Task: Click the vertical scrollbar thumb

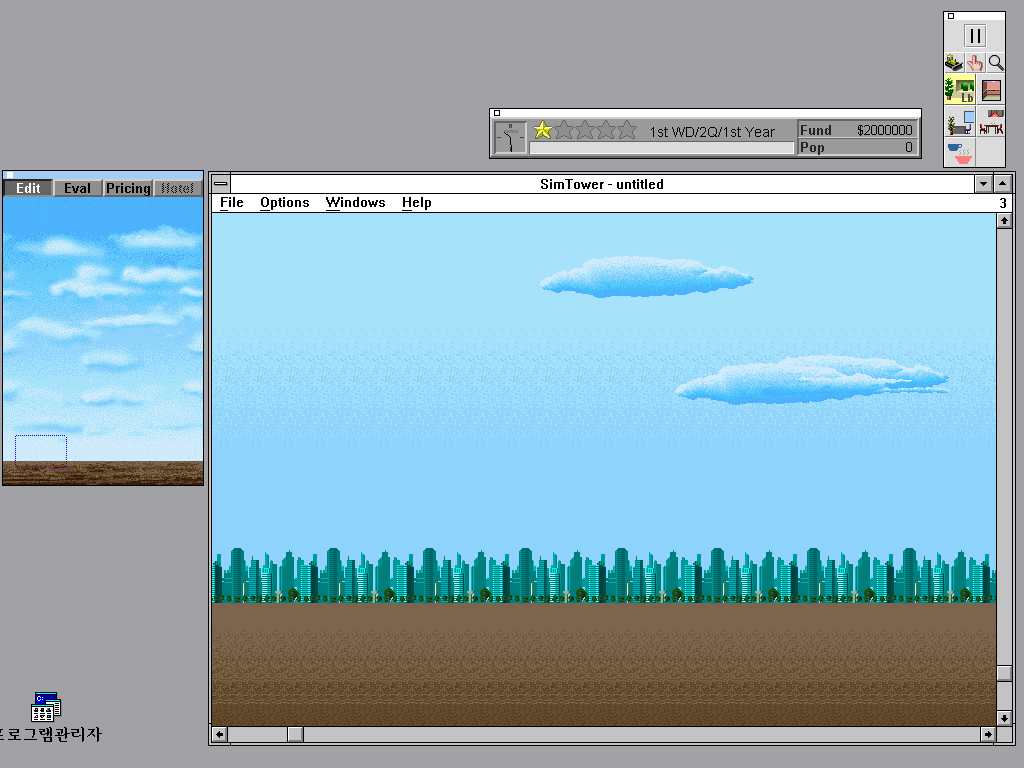Action: click(x=1004, y=673)
